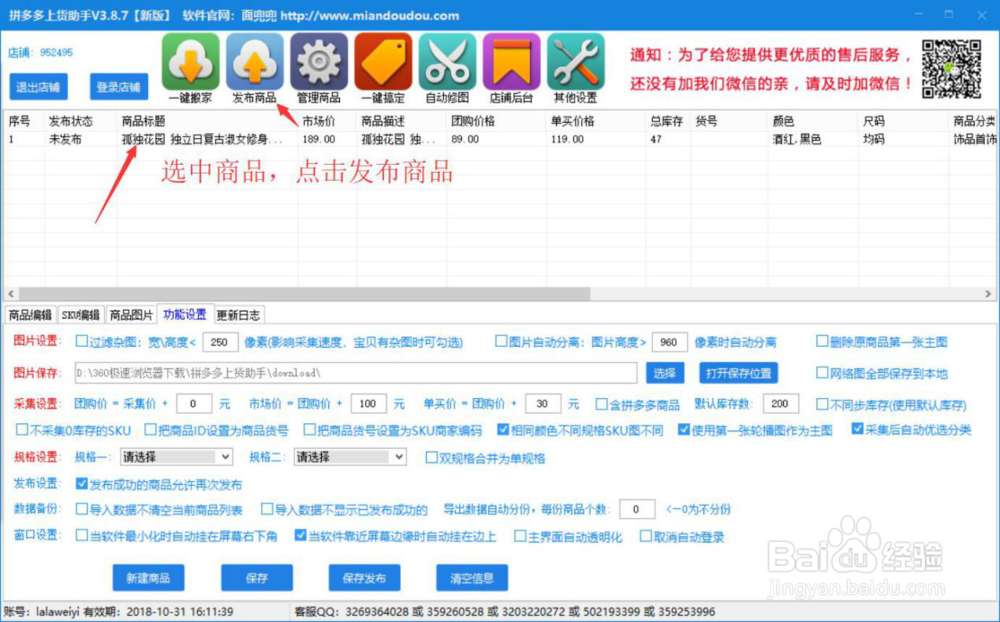Click the 图片高度 field showing 960
This screenshot has width=1000, height=622.
click(669, 343)
